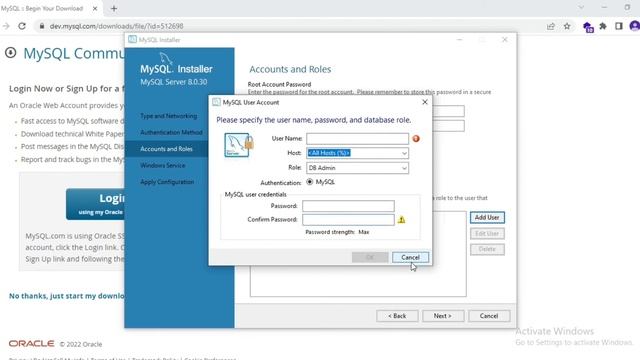
Task: Click the download circle icon beside MySQL Community
Action: click(x=11, y=53)
